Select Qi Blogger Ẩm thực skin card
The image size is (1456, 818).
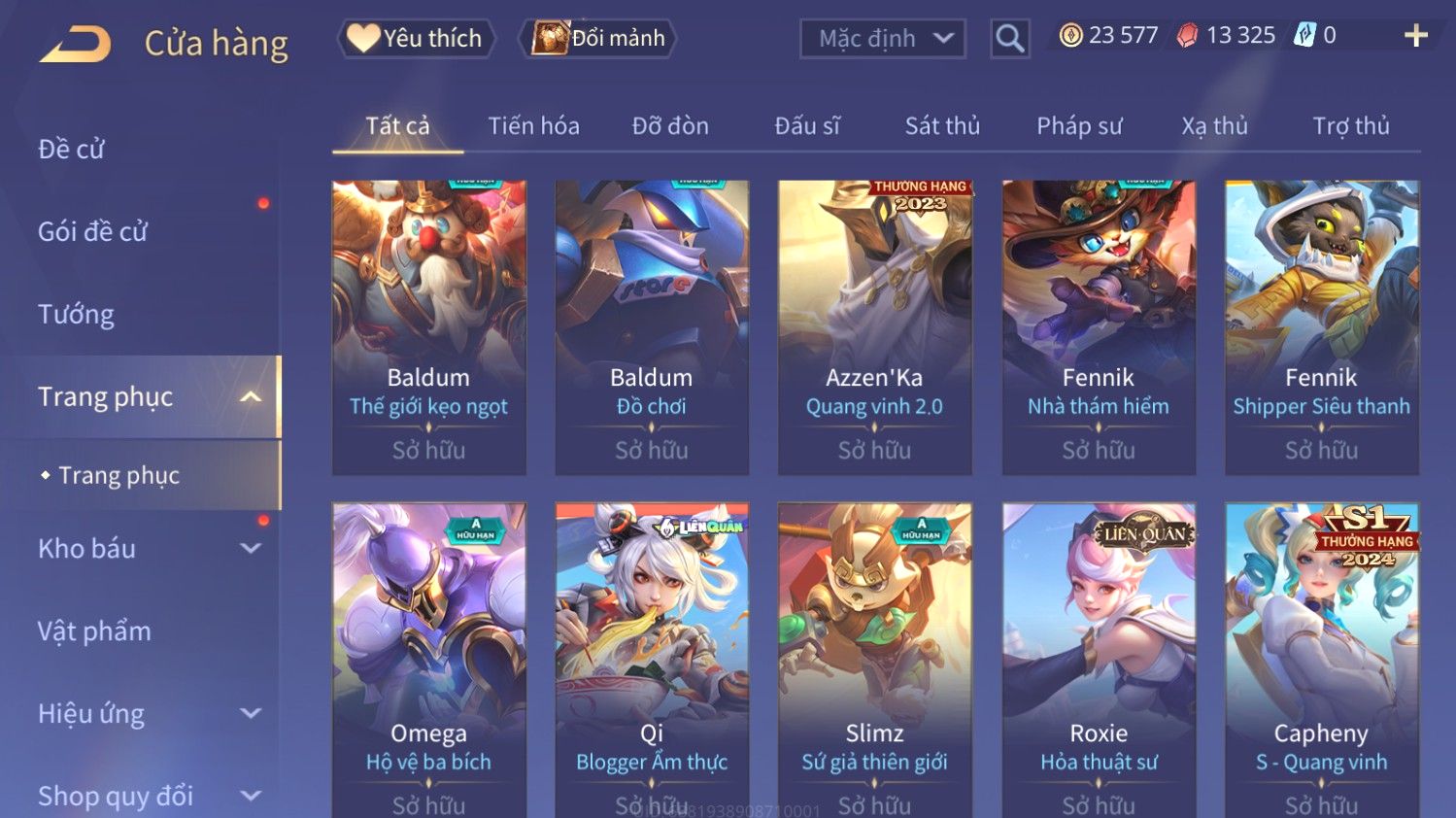(x=652, y=660)
